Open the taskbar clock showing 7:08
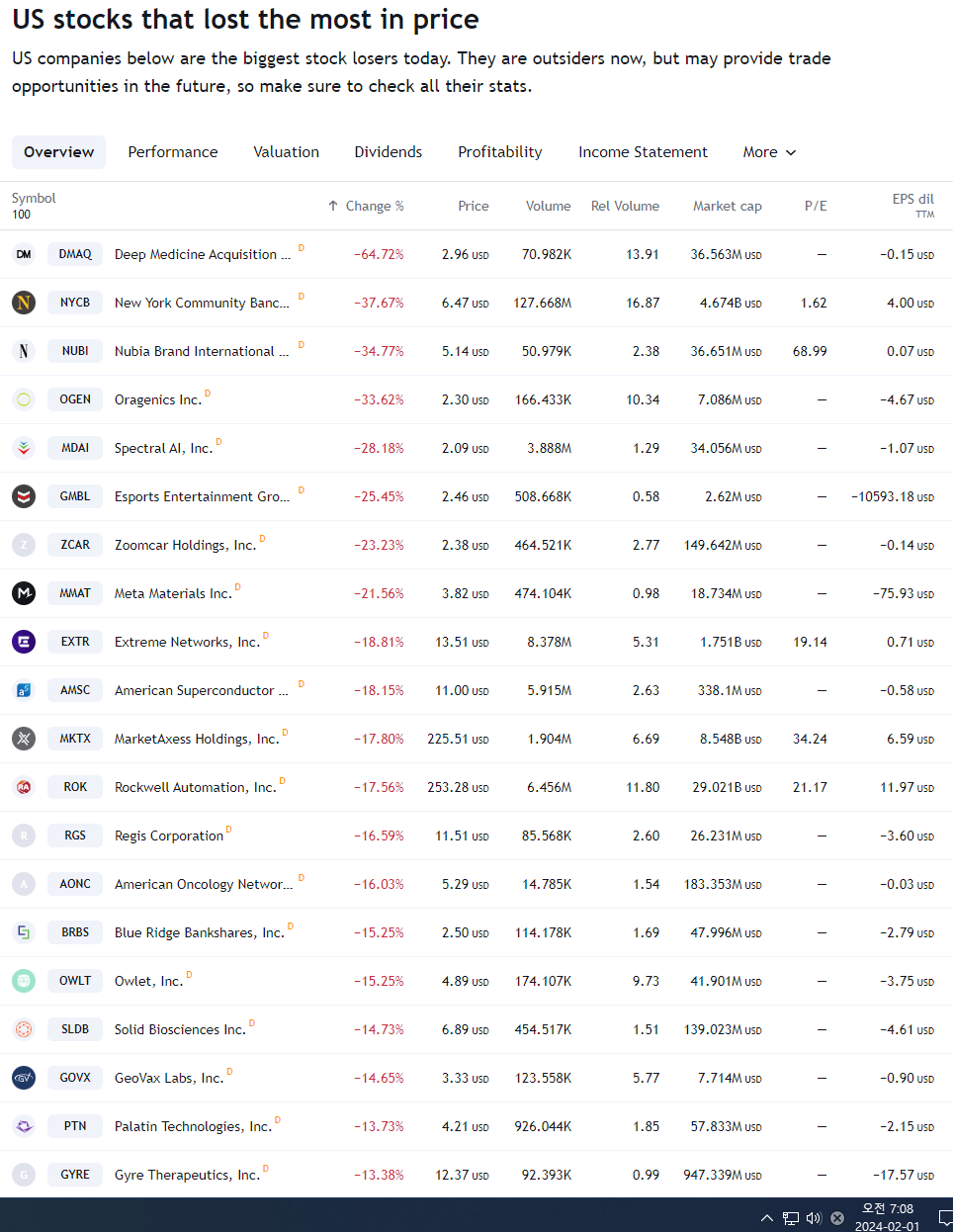Viewport: 953px width, 1232px height. pyautogui.click(x=888, y=1217)
